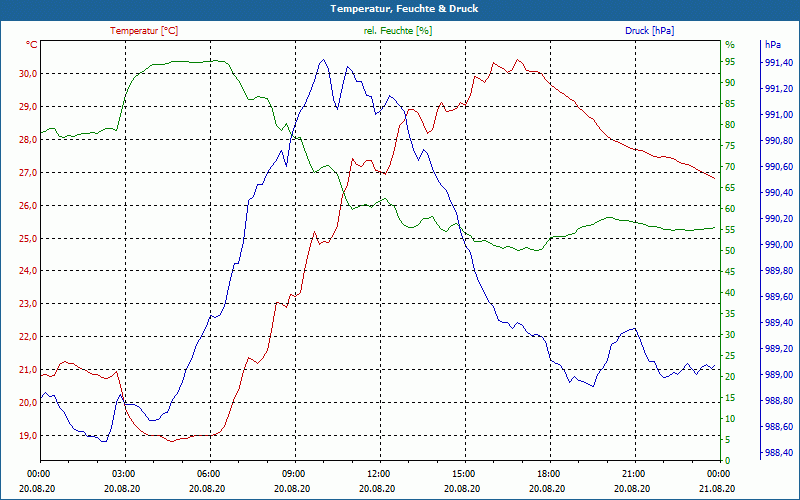Click the '°C' unit label on temperature axis
Viewport: 800px width, 500px height.
point(32,45)
